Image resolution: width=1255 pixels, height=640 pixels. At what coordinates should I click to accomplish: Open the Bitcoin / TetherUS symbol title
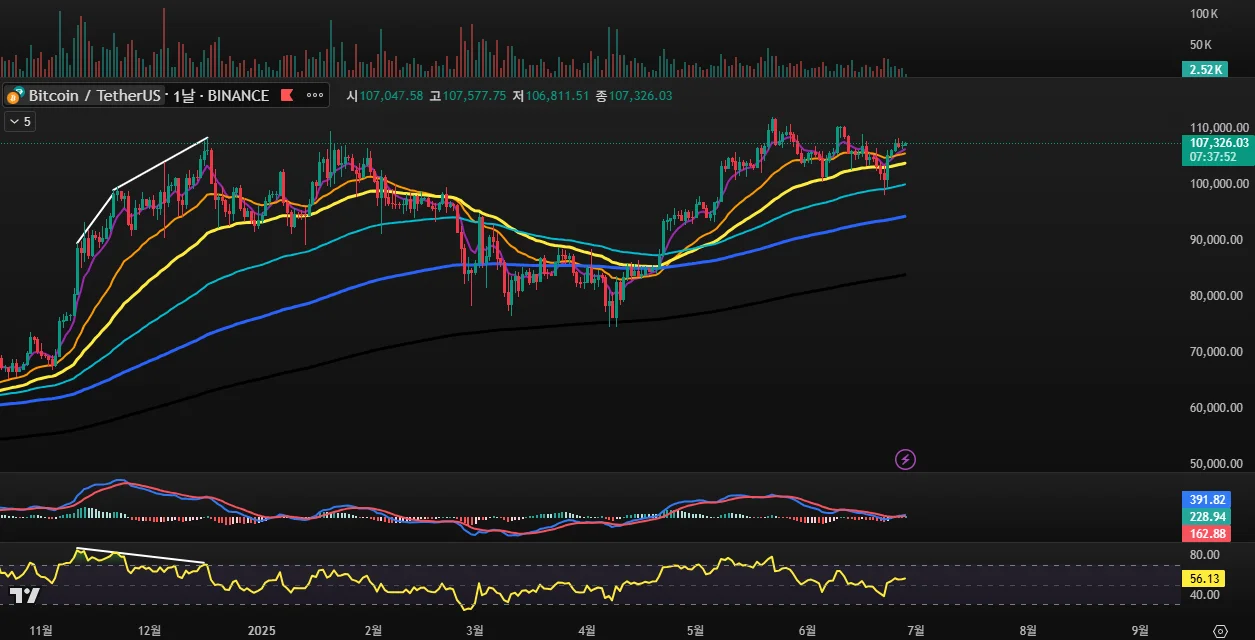94,96
